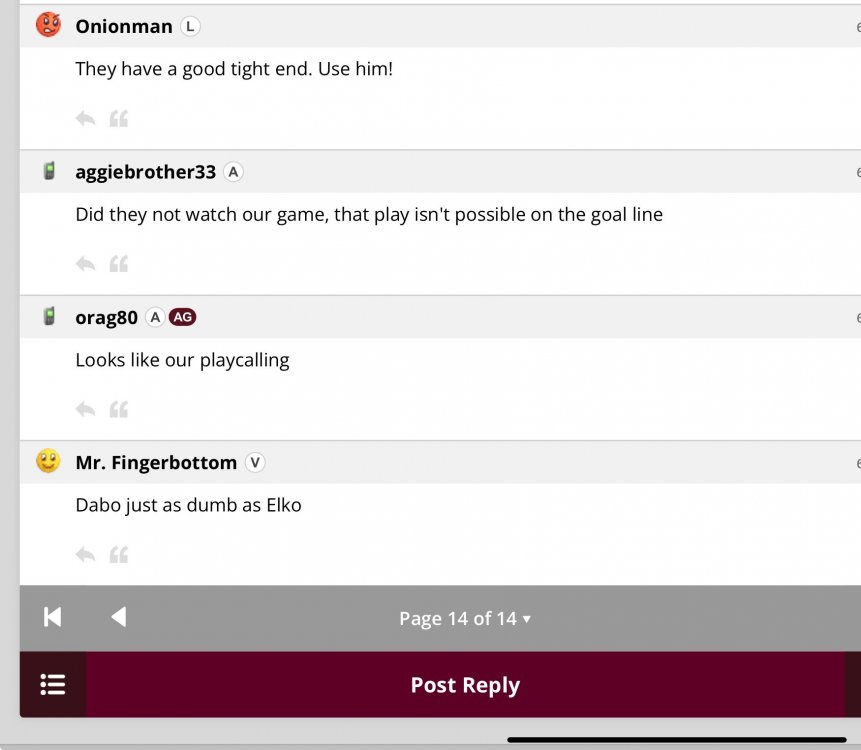Quote Mr. Fingerbottom's Dabo post
861x750 pixels.
tap(119, 554)
